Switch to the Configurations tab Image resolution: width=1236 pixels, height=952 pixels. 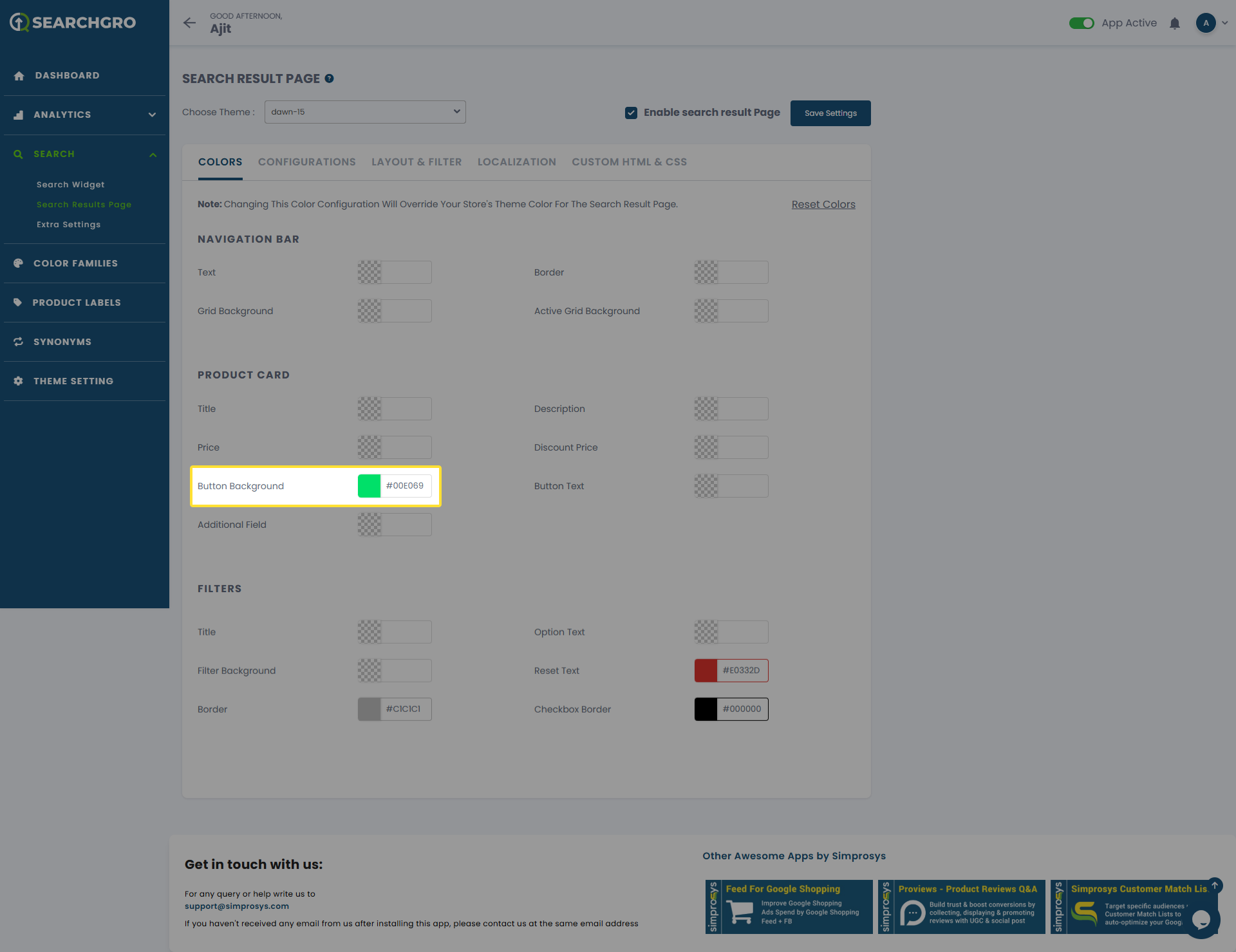tap(306, 162)
